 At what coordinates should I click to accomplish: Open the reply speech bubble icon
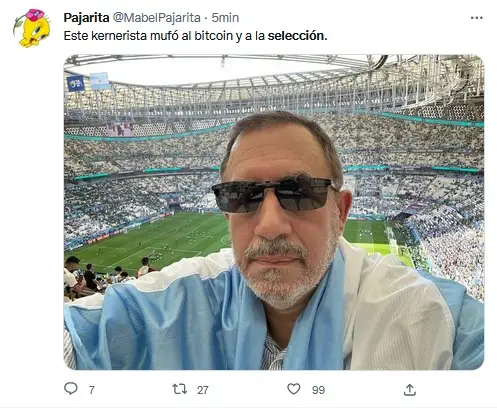pos(71,389)
